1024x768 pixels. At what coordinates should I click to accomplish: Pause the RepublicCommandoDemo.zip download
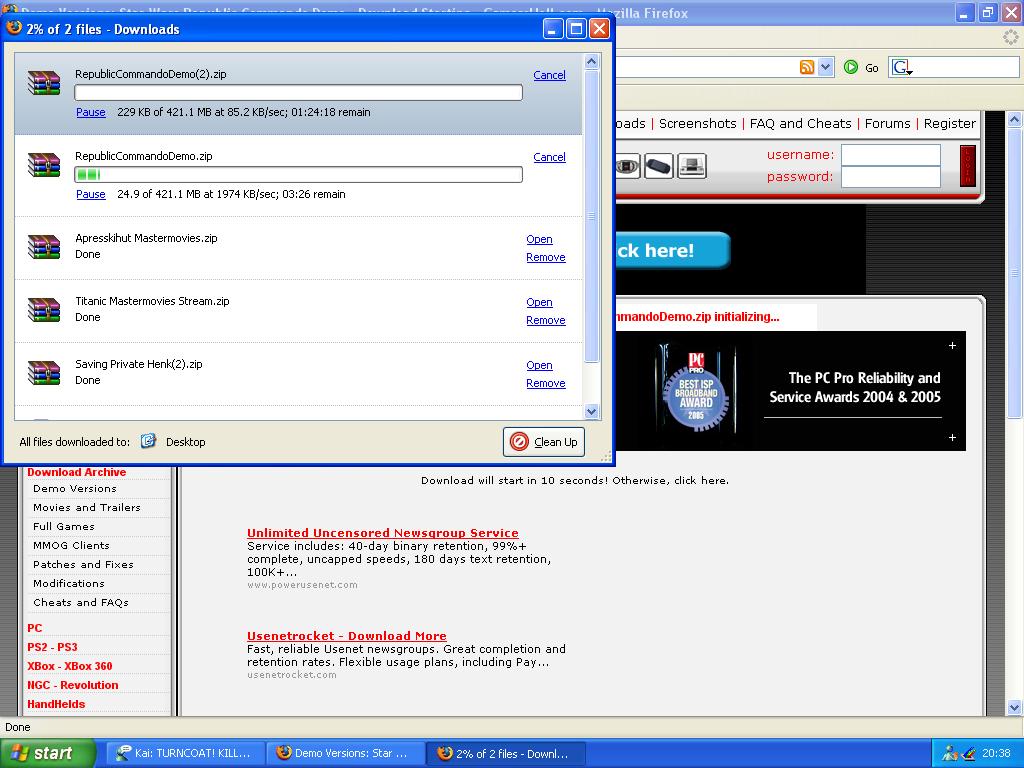(91, 195)
